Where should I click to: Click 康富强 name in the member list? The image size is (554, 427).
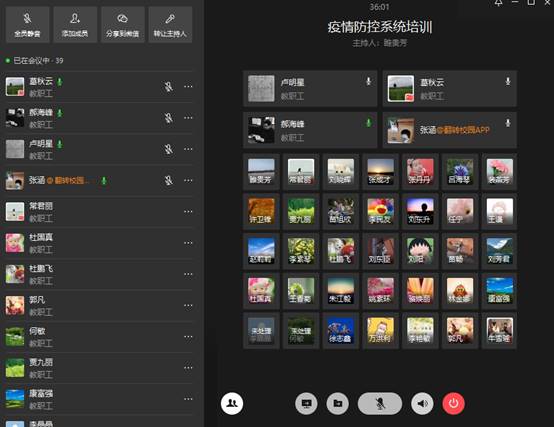[41, 393]
